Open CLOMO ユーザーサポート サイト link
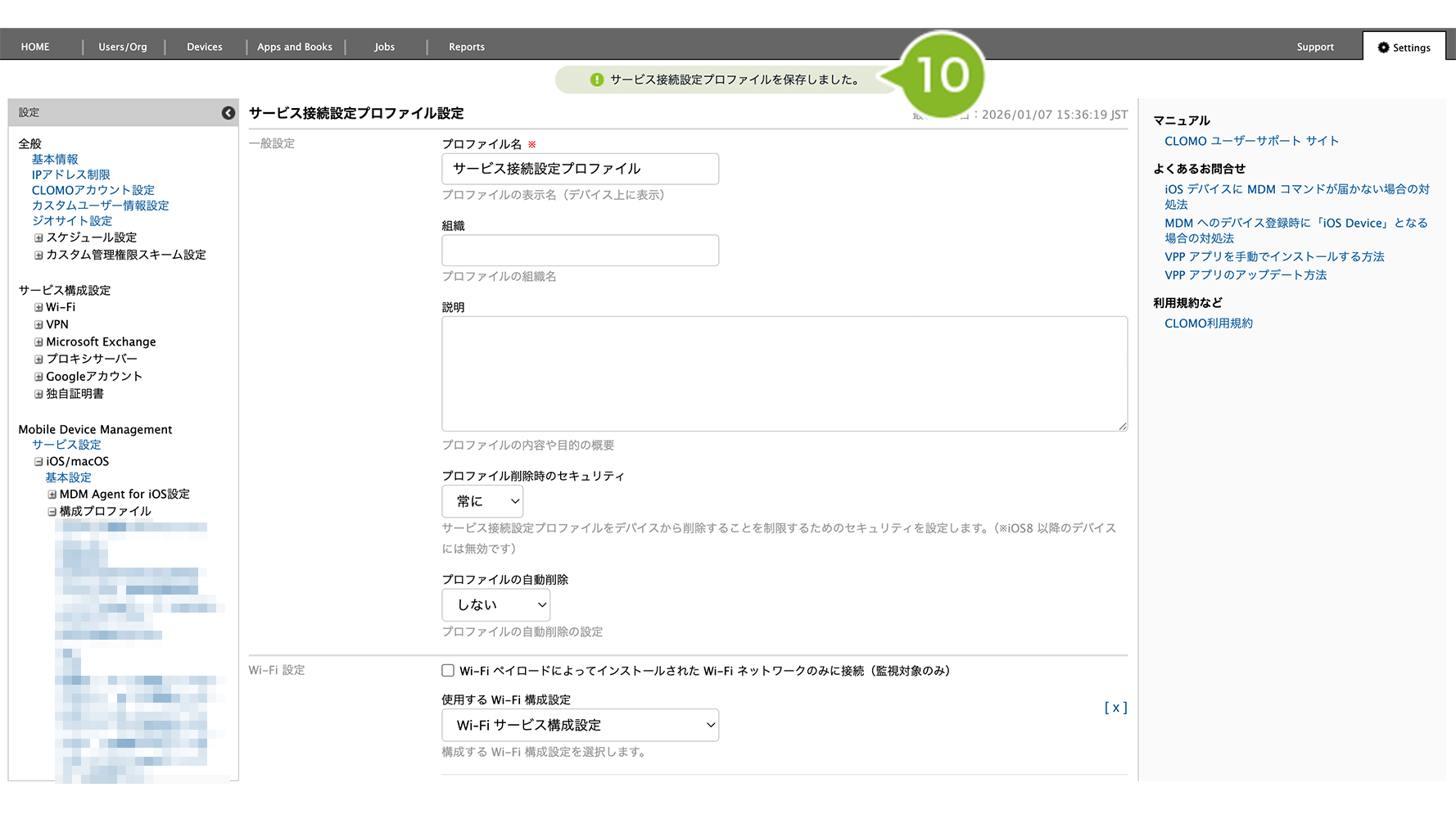Viewport: 1456px width, 819px height. (1251, 141)
